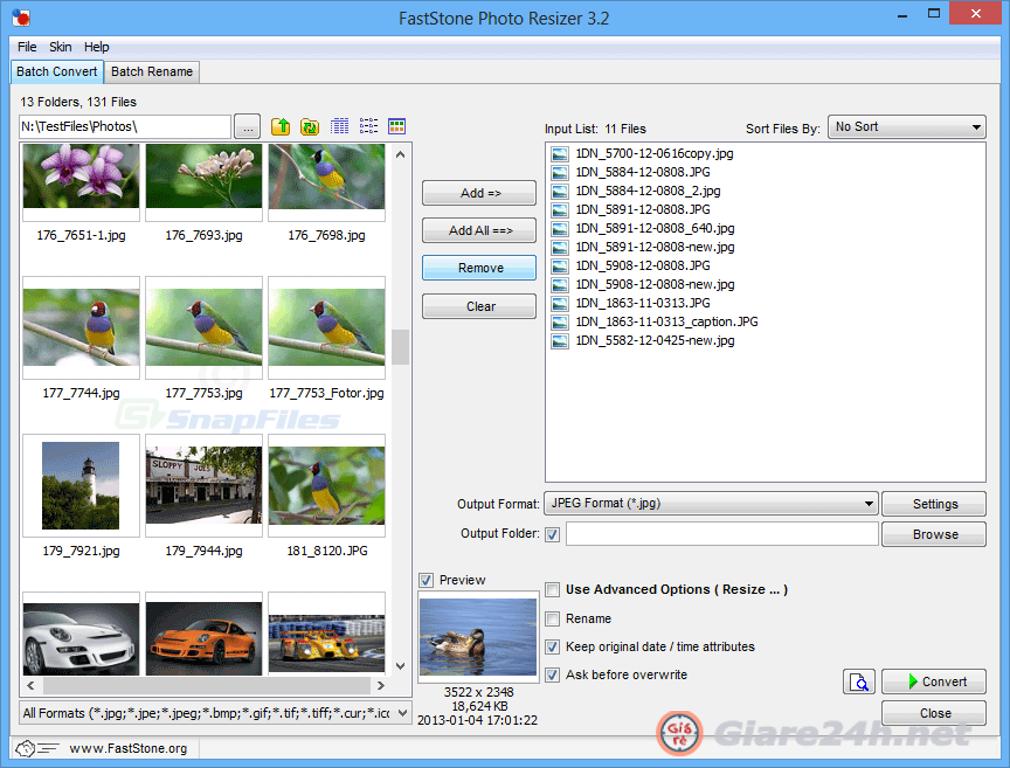Viewport: 1010px width, 768px height.
Task: Switch file browser to details view
Action: tap(339, 127)
